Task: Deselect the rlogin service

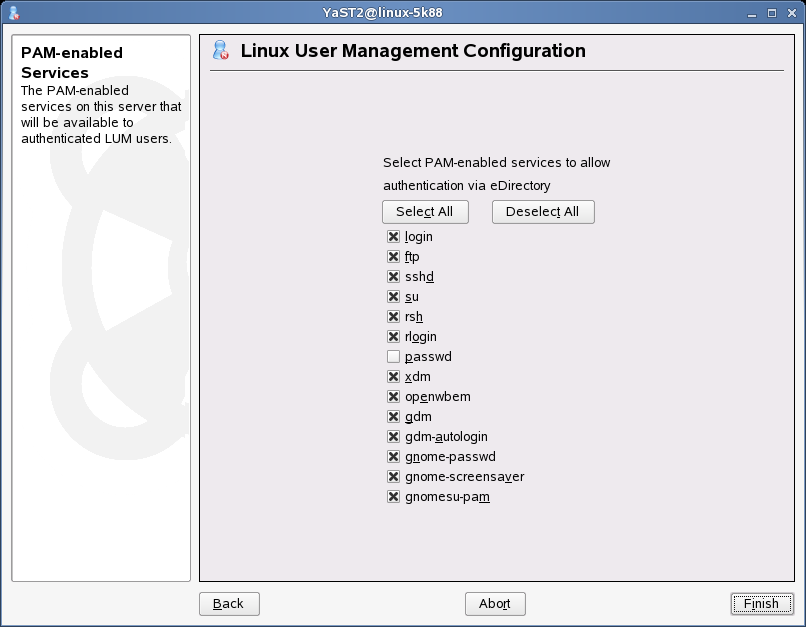Action: click(393, 337)
